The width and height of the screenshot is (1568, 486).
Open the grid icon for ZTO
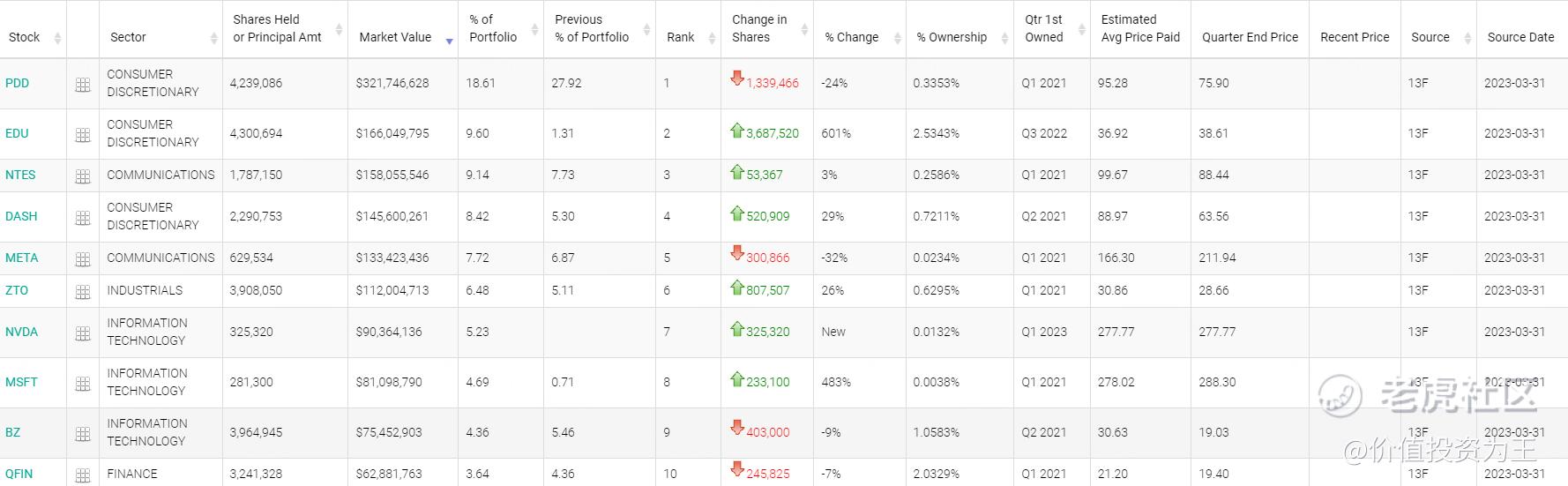[83, 292]
